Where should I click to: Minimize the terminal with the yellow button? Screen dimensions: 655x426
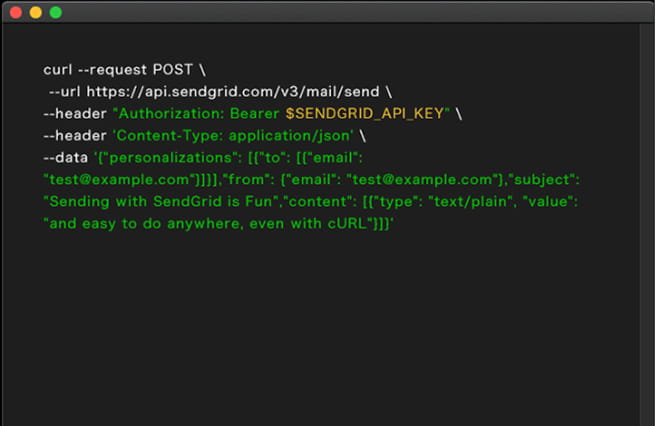click(x=35, y=12)
